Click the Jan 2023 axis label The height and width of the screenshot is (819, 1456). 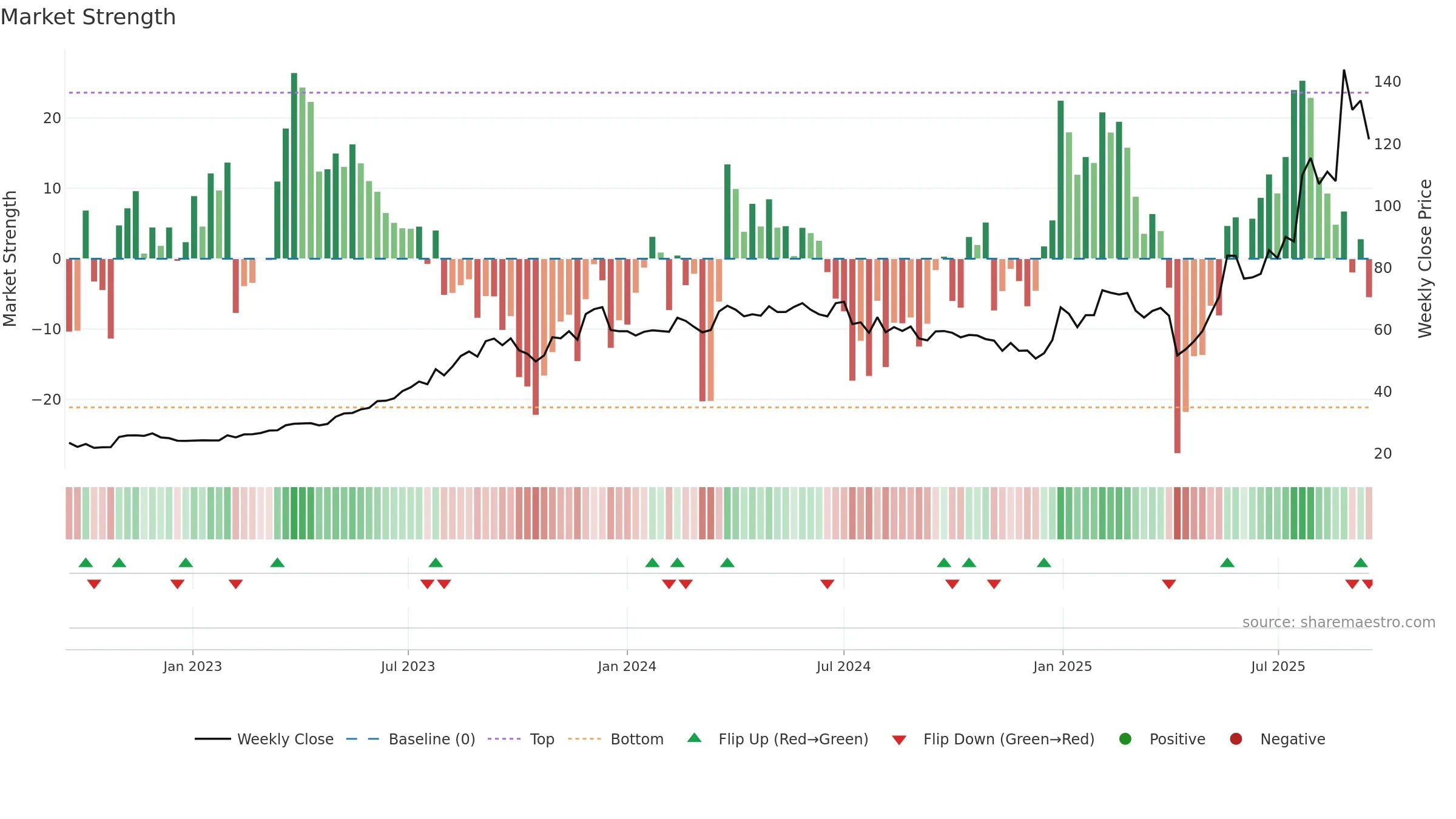pyautogui.click(x=192, y=666)
